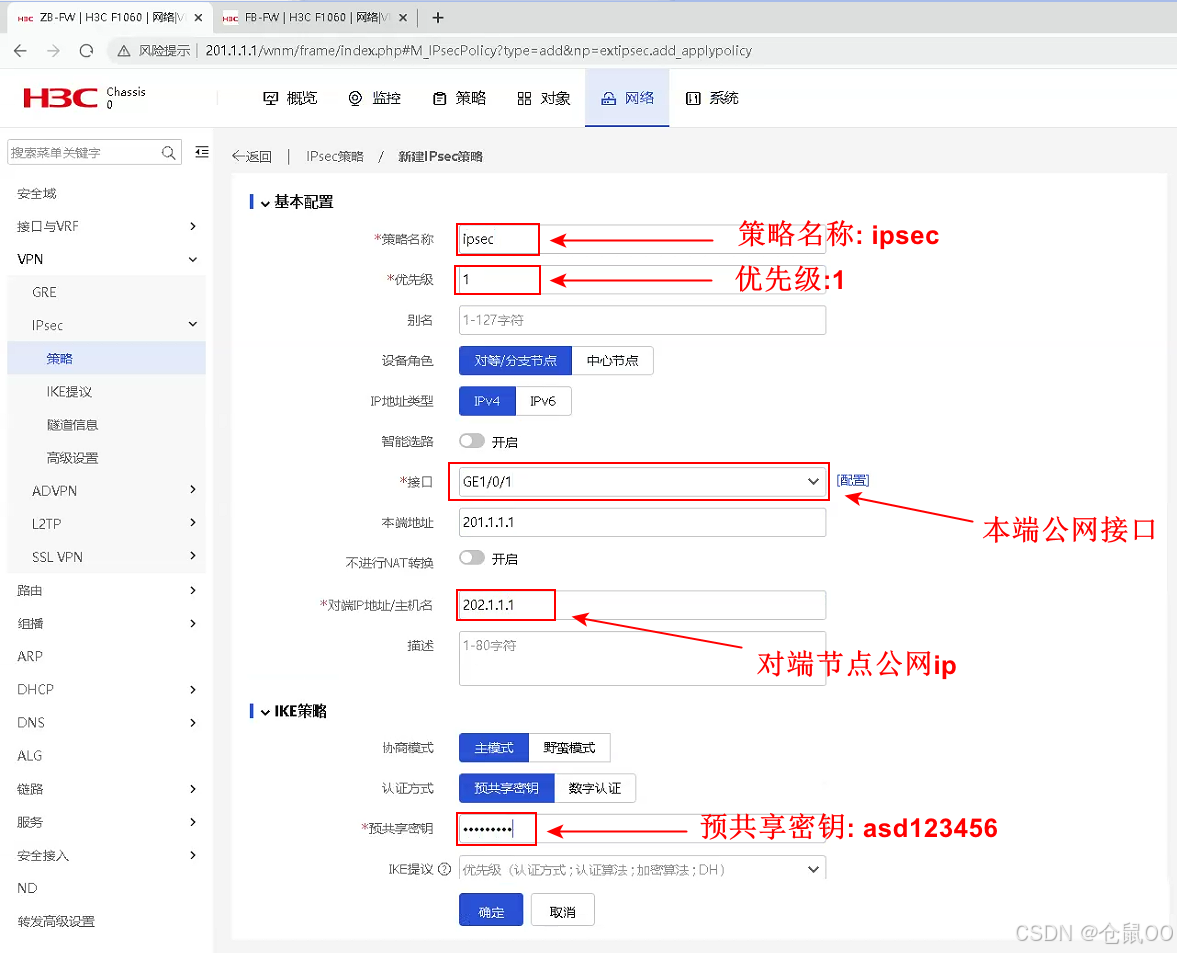Viewport: 1177px width, 953px height.
Task: Open the 接口 GE1/0/1 dropdown
Action: (x=812, y=481)
